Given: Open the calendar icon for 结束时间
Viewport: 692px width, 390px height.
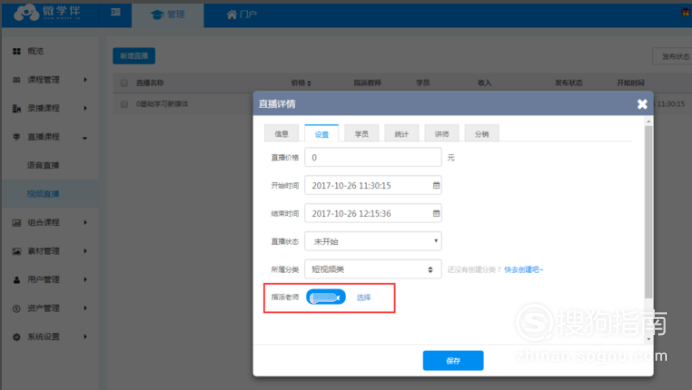Looking at the screenshot, I should pos(436,214).
